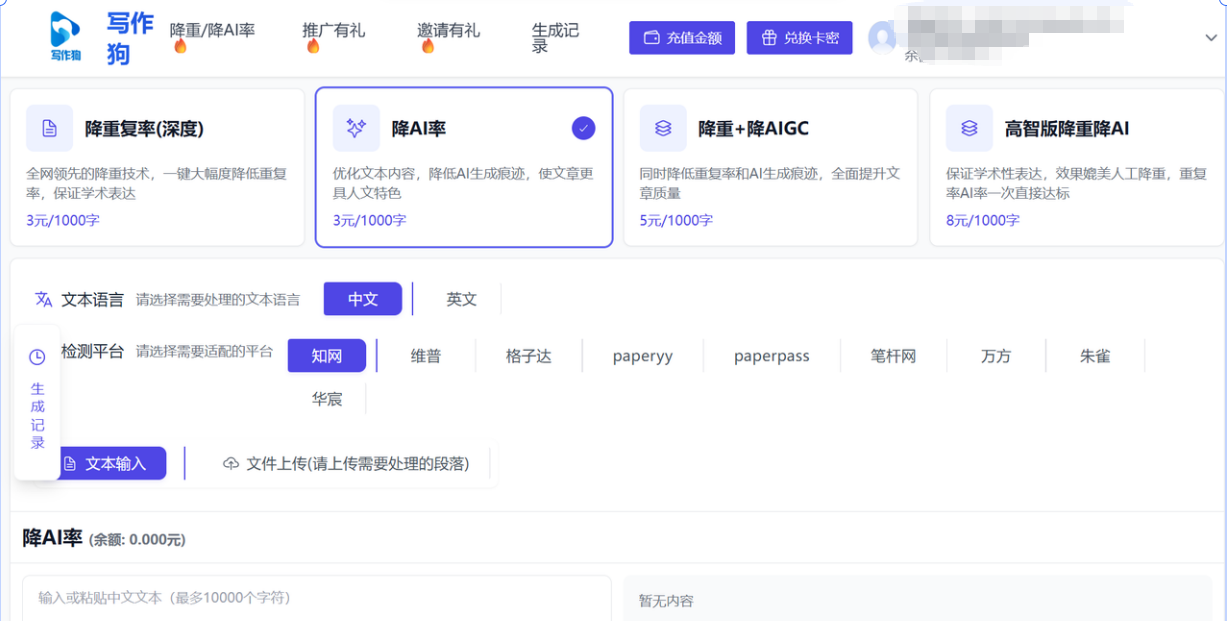This screenshot has height=621, width=1227.
Task: Open the 推广有礼 menu item
Action: click(x=334, y=30)
